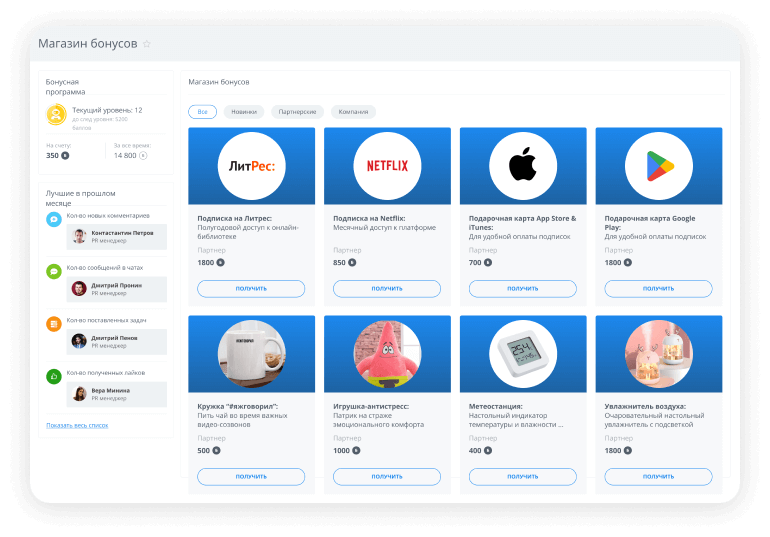
Task: Click the Apple logo image
Action: [x=523, y=166]
